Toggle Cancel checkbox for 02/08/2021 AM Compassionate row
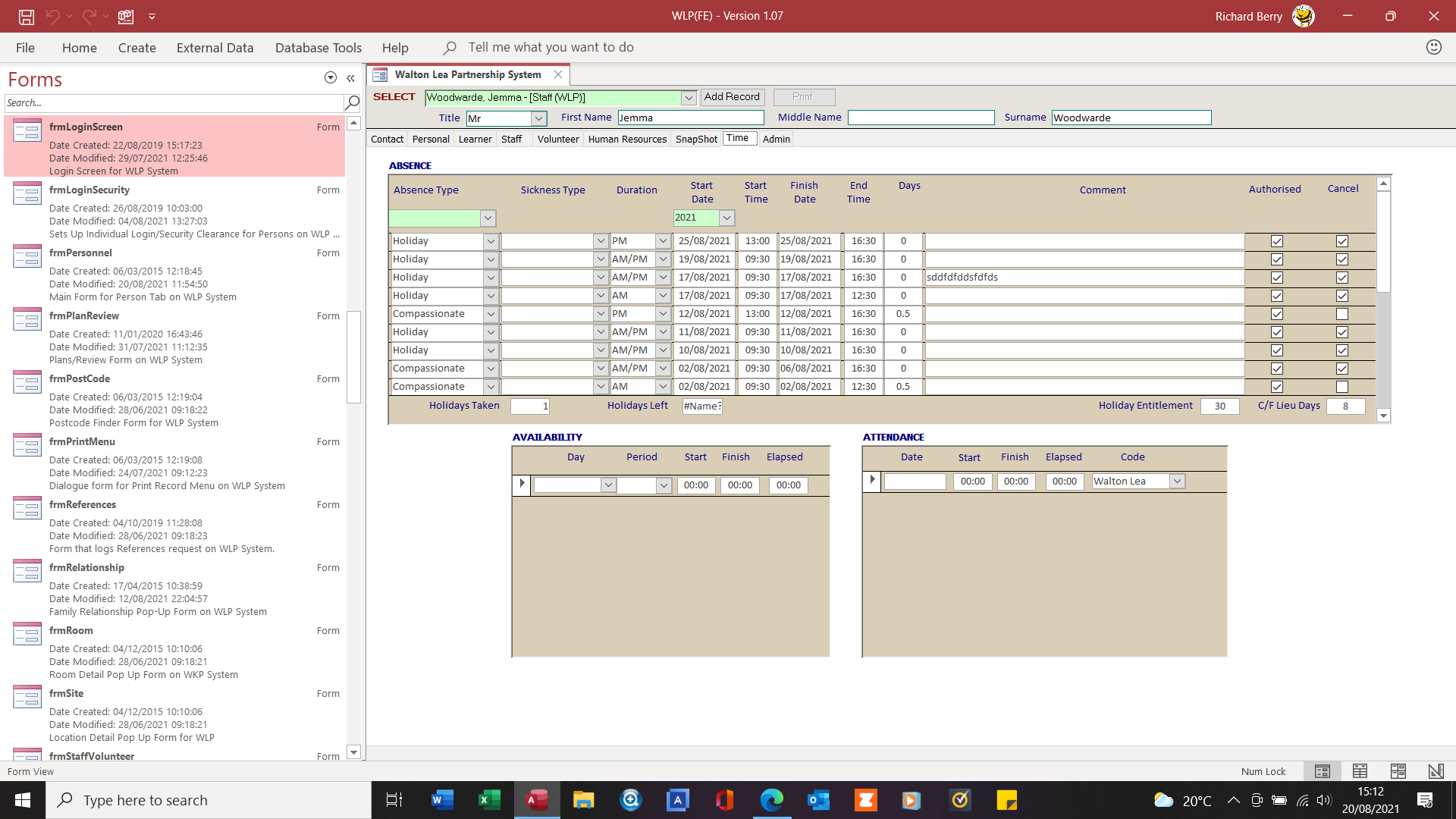Screen dimensions: 1456x819 click(x=1342, y=387)
